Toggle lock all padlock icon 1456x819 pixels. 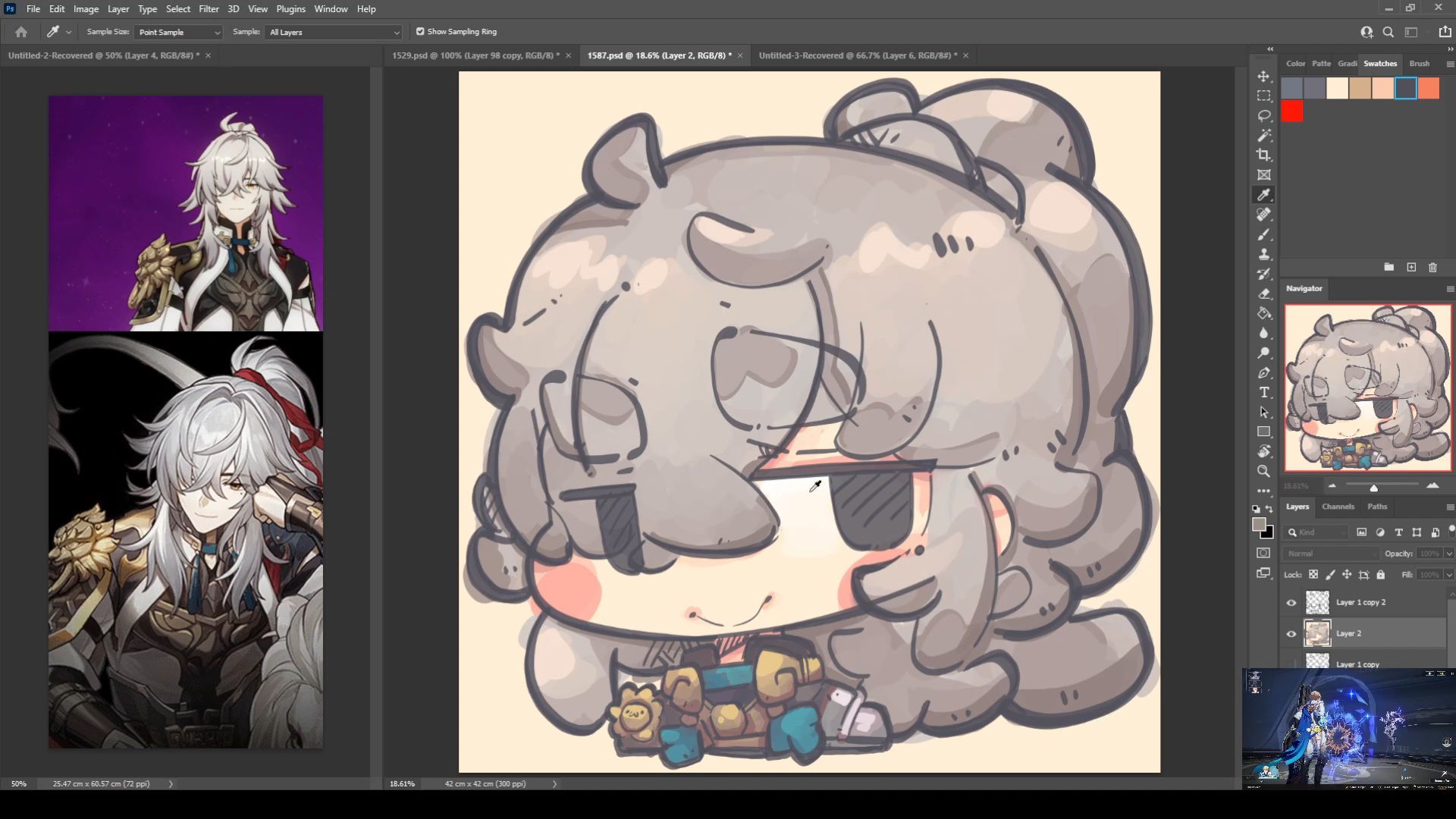(x=1380, y=575)
